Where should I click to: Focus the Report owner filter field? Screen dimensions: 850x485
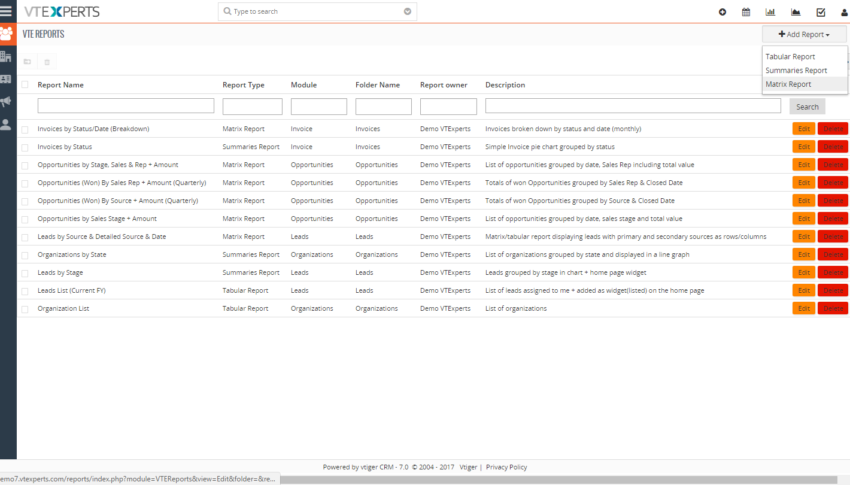click(x=448, y=106)
